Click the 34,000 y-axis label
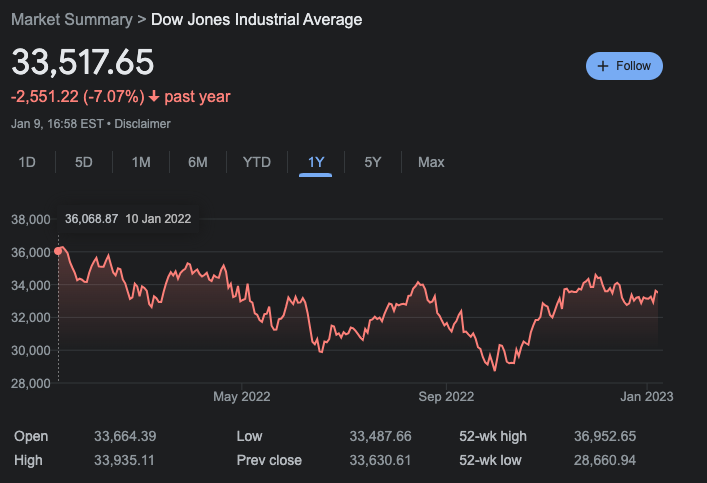The height and width of the screenshot is (483, 707). point(31,285)
